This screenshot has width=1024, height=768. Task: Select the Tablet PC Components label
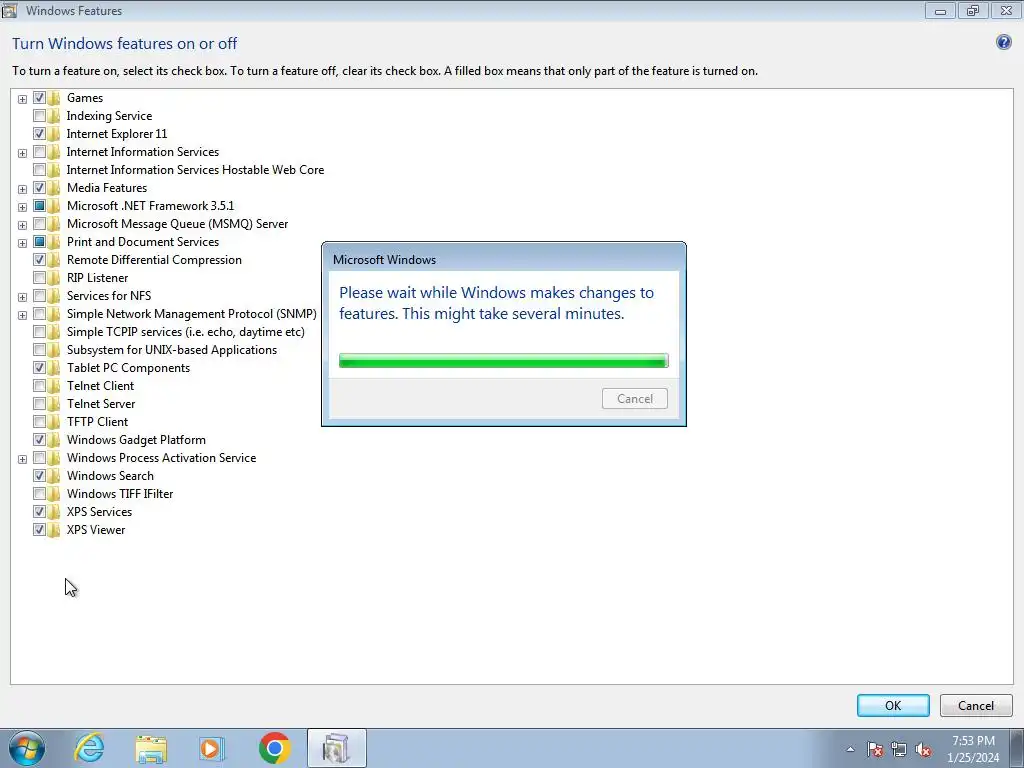(128, 368)
